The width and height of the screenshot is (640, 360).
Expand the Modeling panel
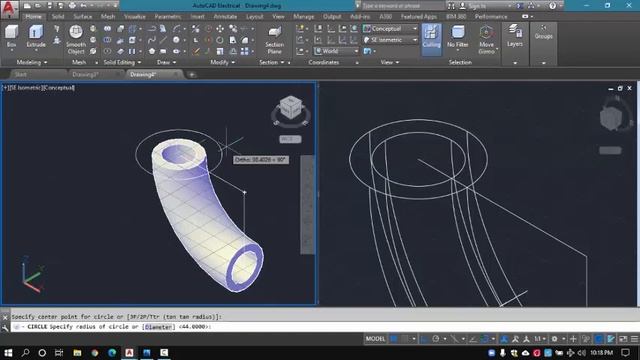tap(32, 62)
